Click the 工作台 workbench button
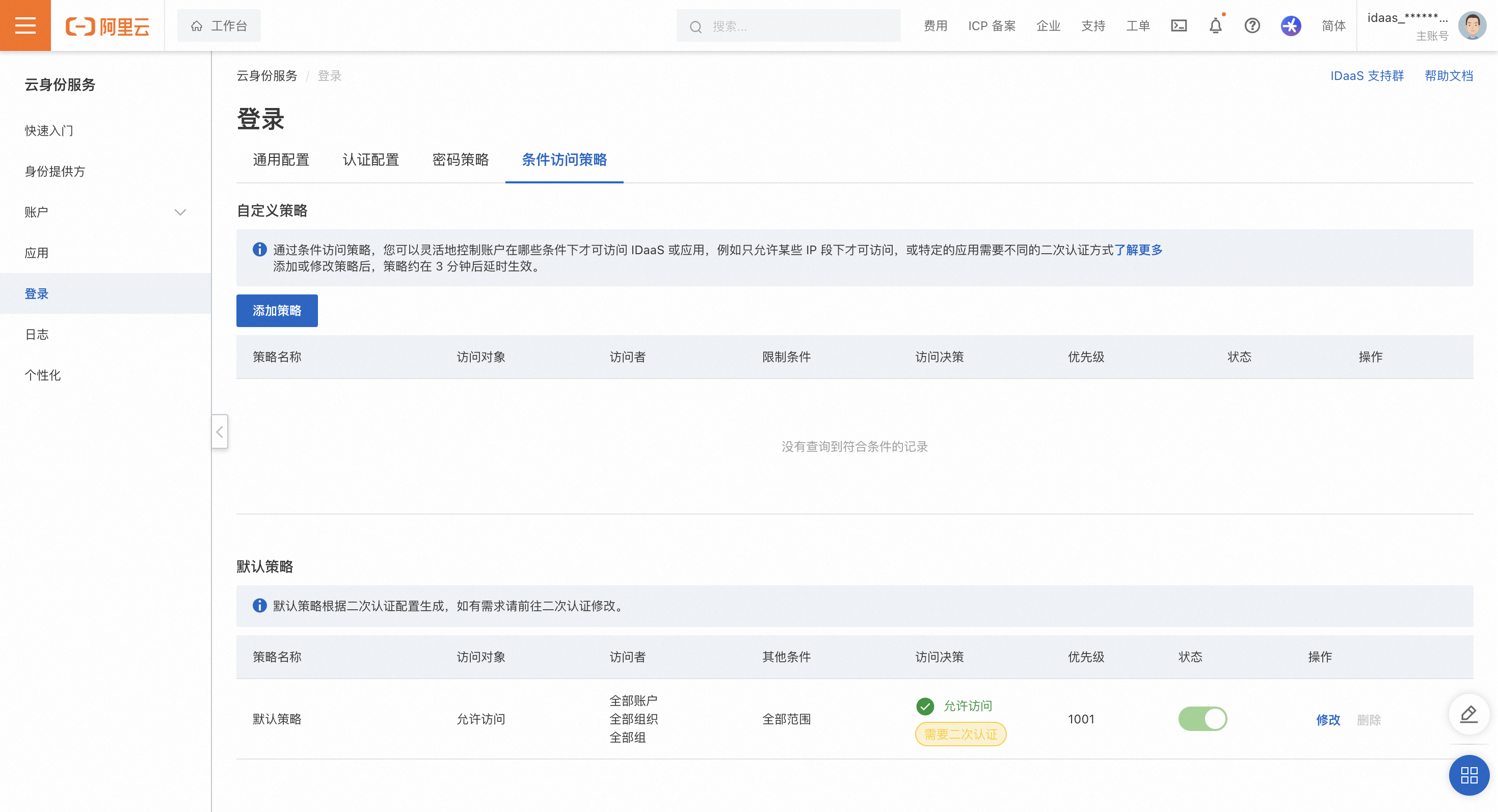Viewport: 1498px width, 812px height. coord(219,25)
